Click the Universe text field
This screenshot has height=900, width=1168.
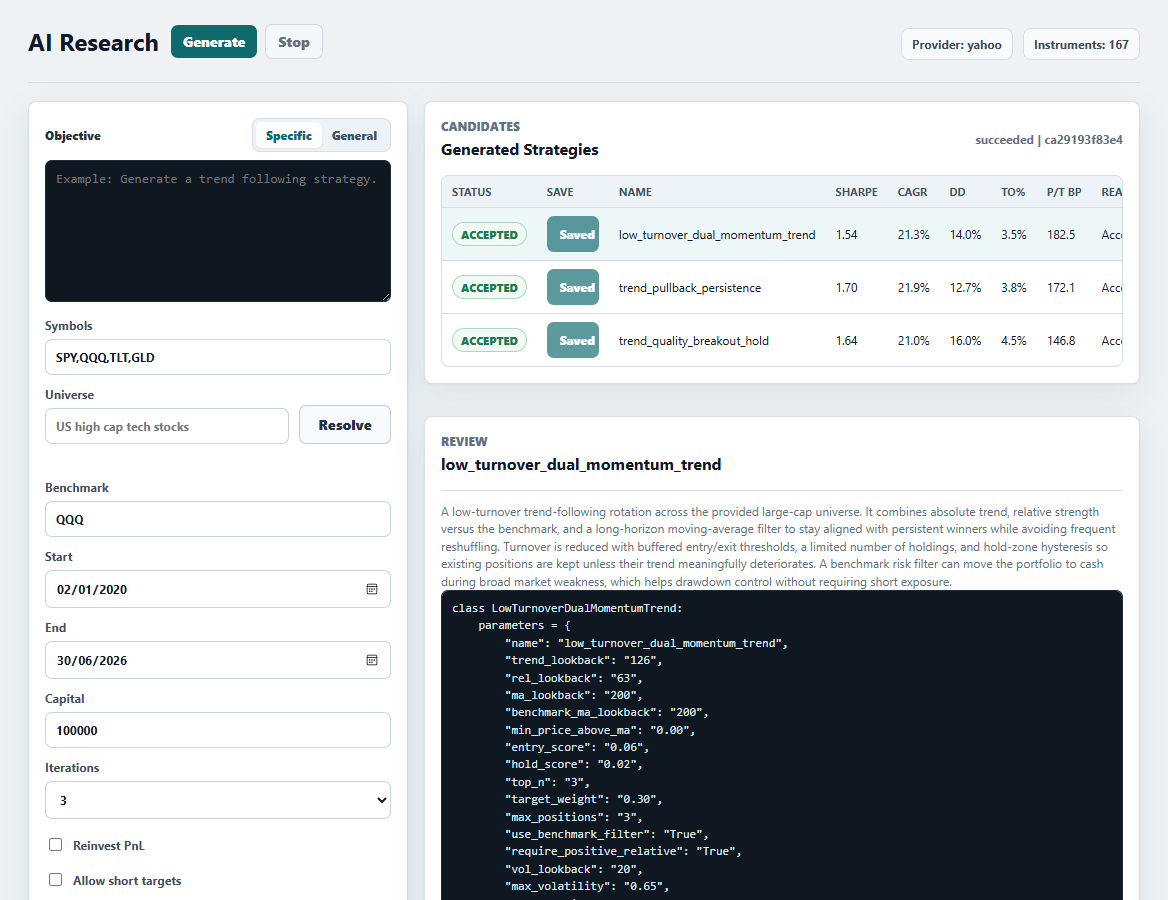coord(167,426)
